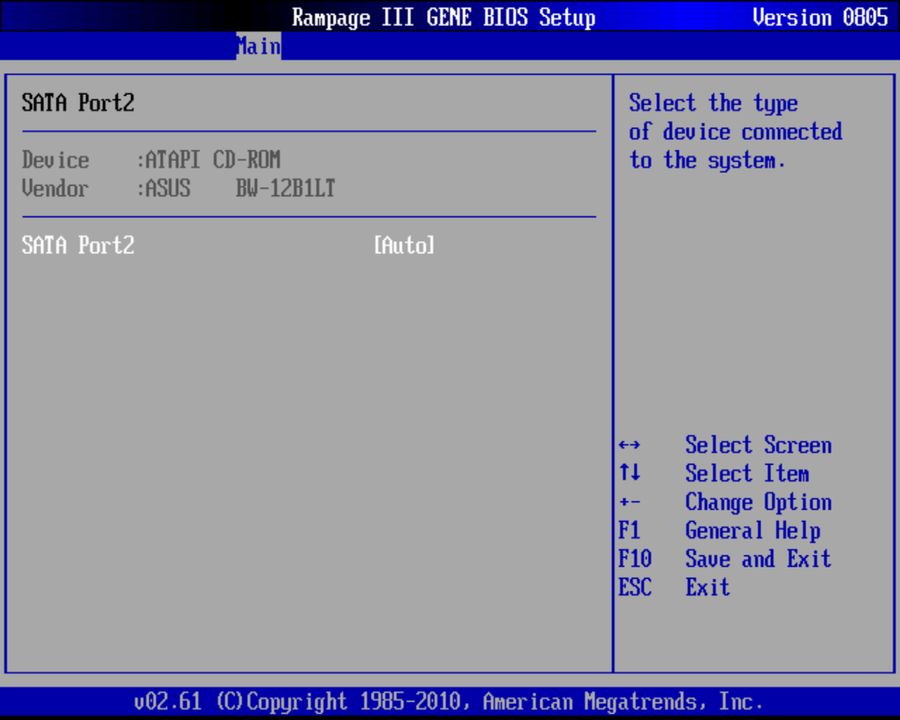Click the Vendor ASUS BW-12B1LT line

(x=179, y=188)
